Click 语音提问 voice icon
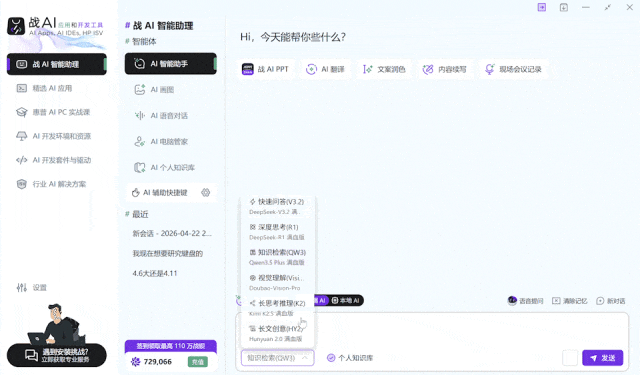The image size is (640, 375). 525,301
